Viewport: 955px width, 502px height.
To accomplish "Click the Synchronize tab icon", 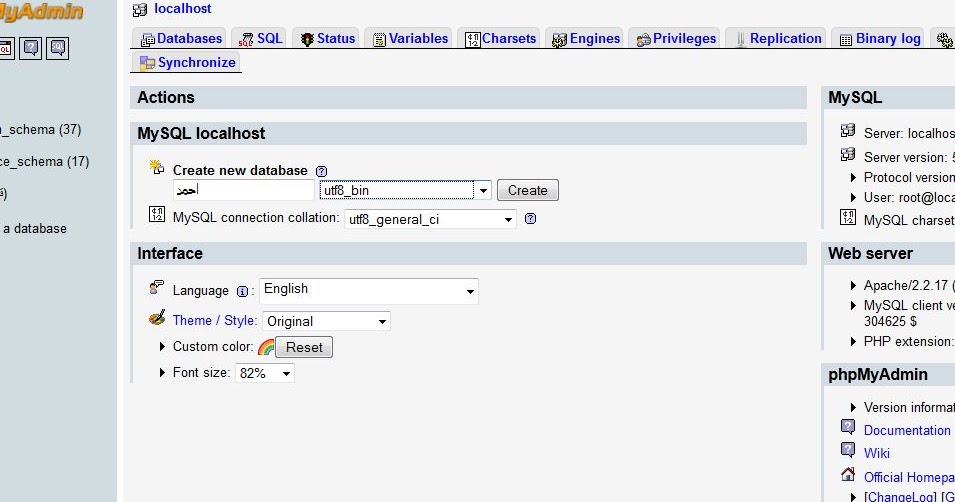I will click(147, 63).
